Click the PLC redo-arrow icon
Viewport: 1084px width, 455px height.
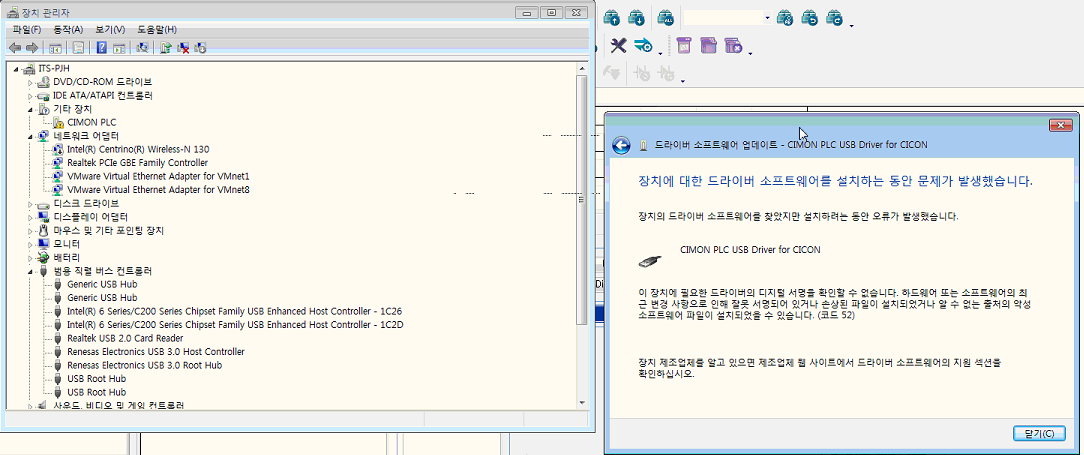[x=834, y=17]
